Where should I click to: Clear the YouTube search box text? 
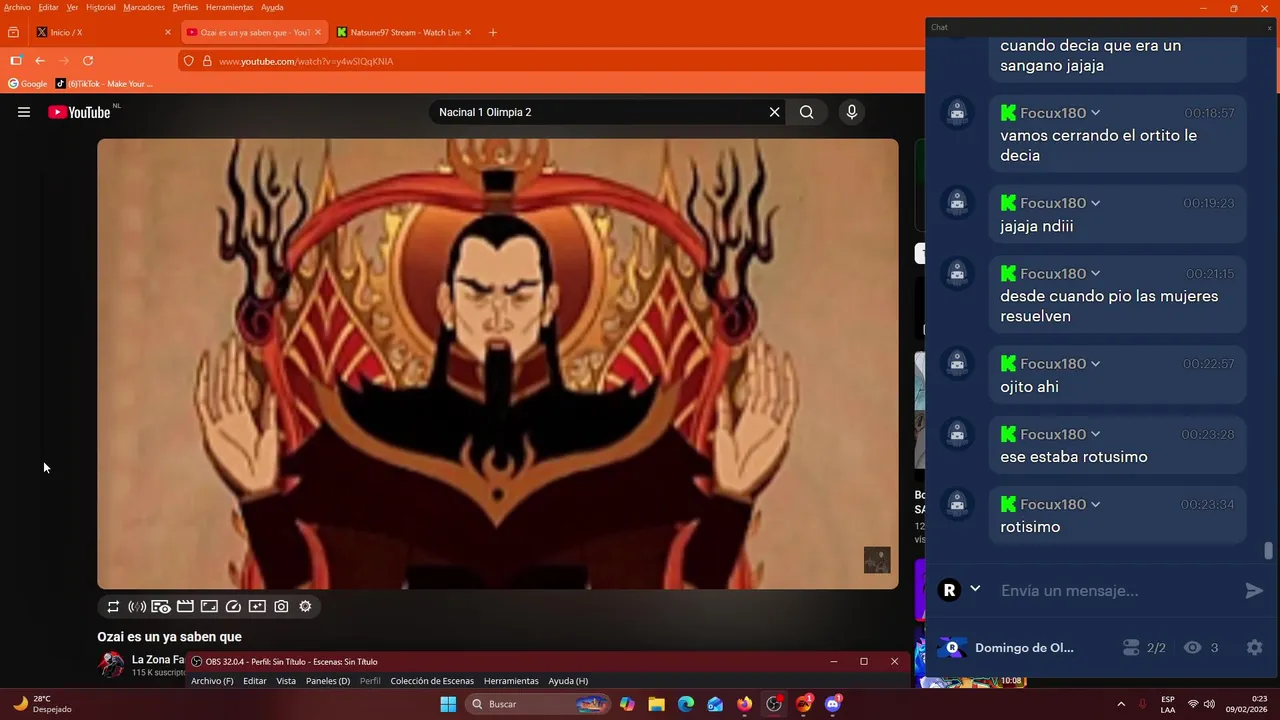pyautogui.click(x=774, y=112)
